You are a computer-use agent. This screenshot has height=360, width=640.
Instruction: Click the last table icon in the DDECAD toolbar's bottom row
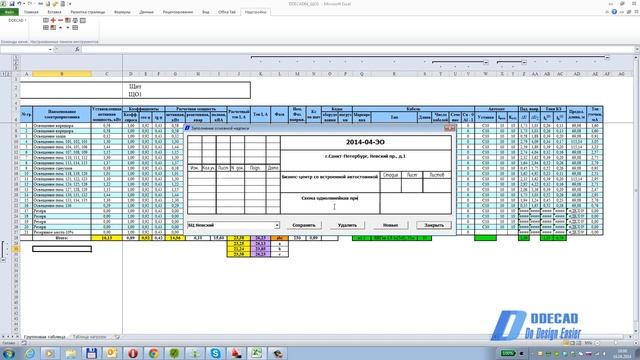[75, 28]
